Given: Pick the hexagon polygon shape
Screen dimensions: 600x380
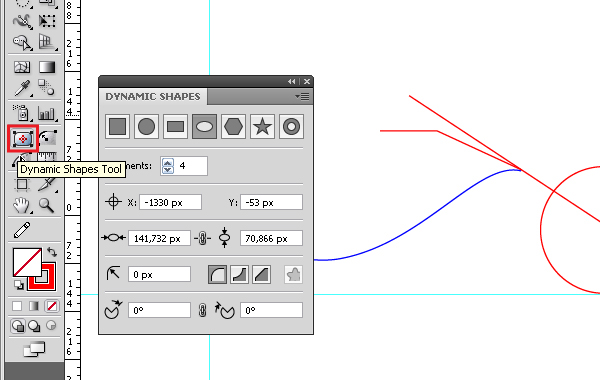Looking at the screenshot, I should coord(233,126).
